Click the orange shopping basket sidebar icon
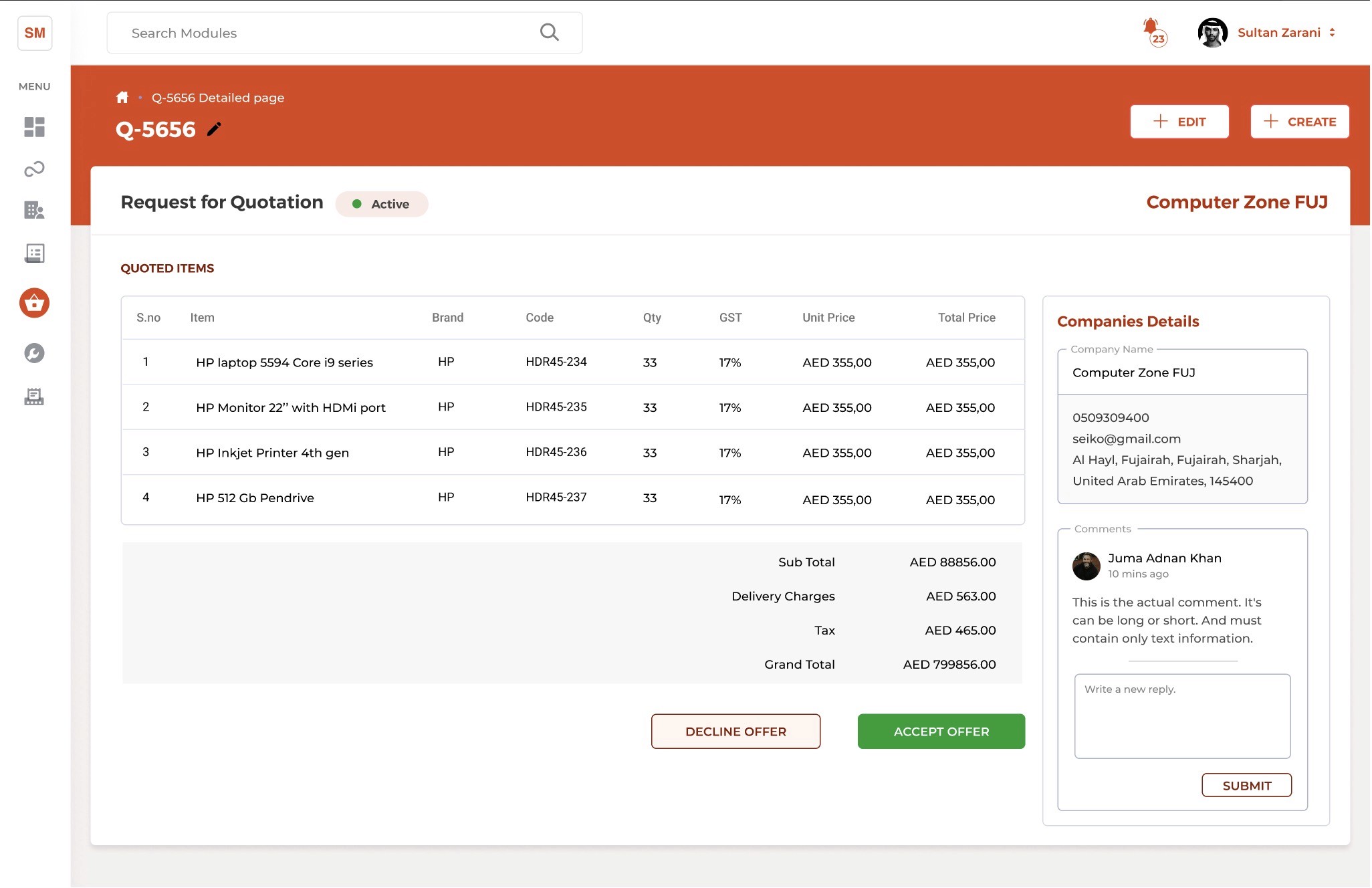1372x888 pixels. (x=34, y=303)
